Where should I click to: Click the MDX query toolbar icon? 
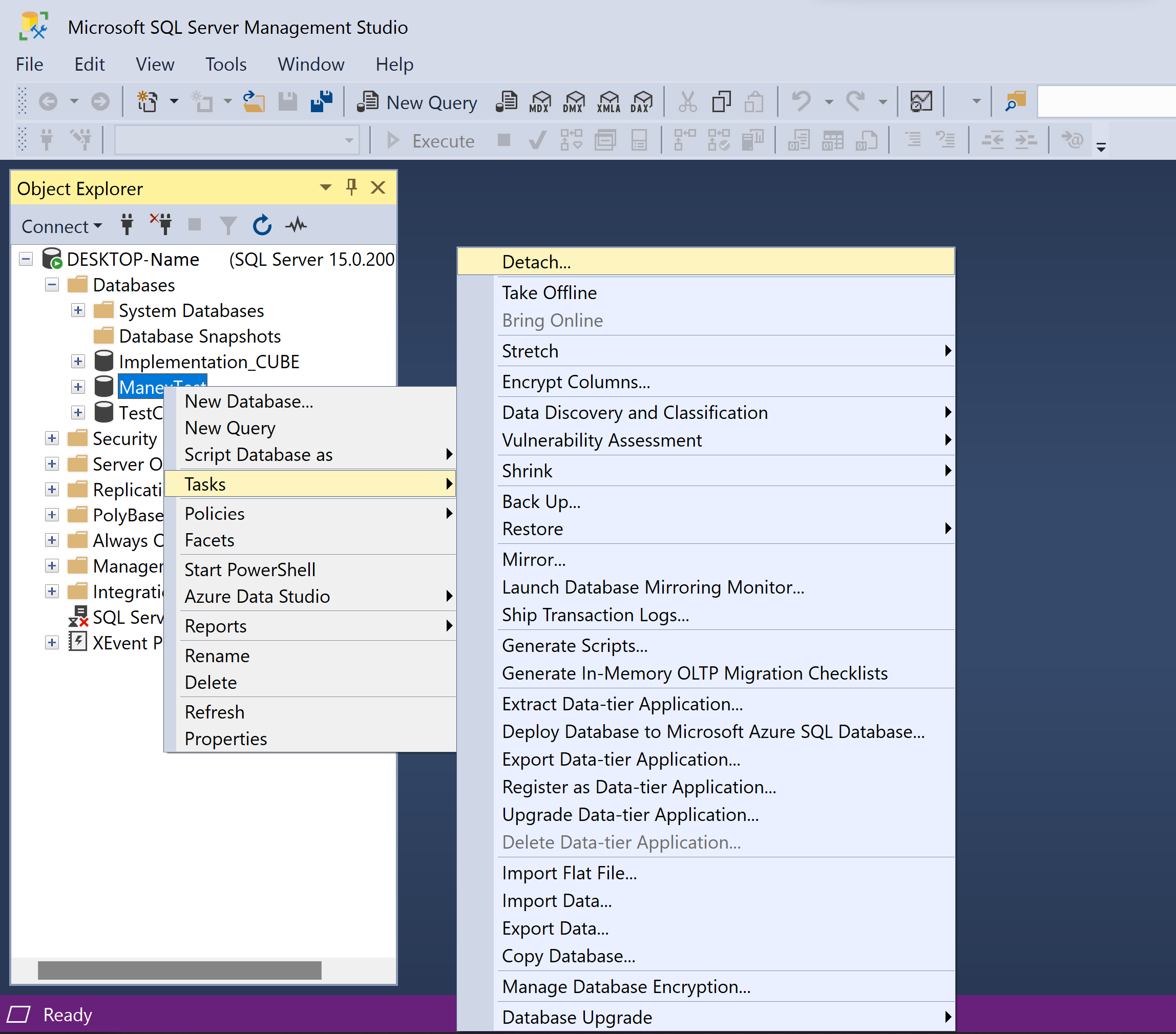point(540,102)
